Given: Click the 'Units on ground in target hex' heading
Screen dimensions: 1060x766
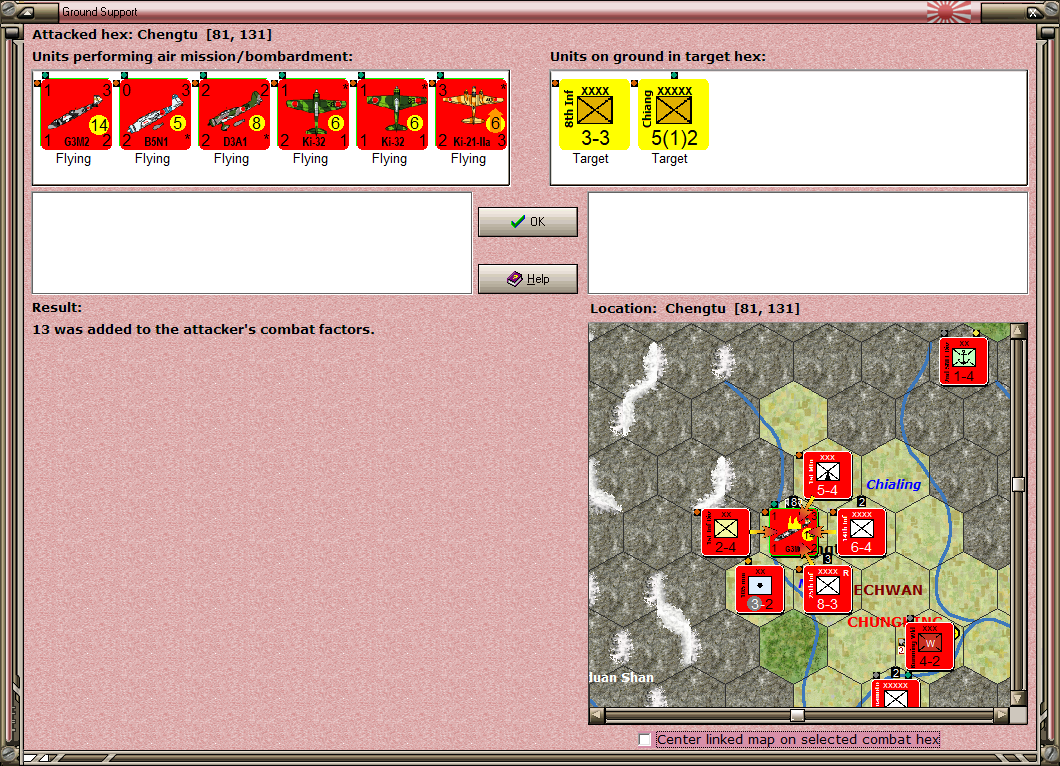Looking at the screenshot, I should [x=658, y=57].
